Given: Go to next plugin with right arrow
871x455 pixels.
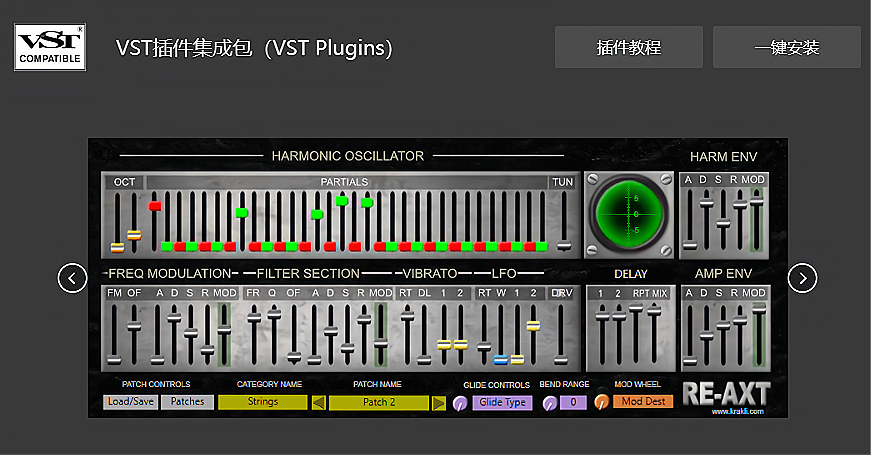Looking at the screenshot, I should [x=802, y=278].
